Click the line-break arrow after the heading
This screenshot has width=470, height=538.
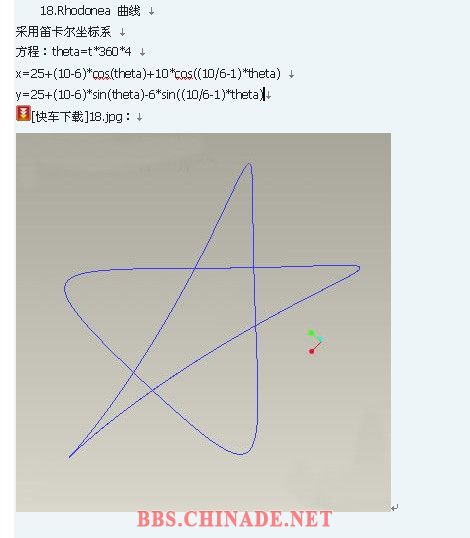(151, 11)
